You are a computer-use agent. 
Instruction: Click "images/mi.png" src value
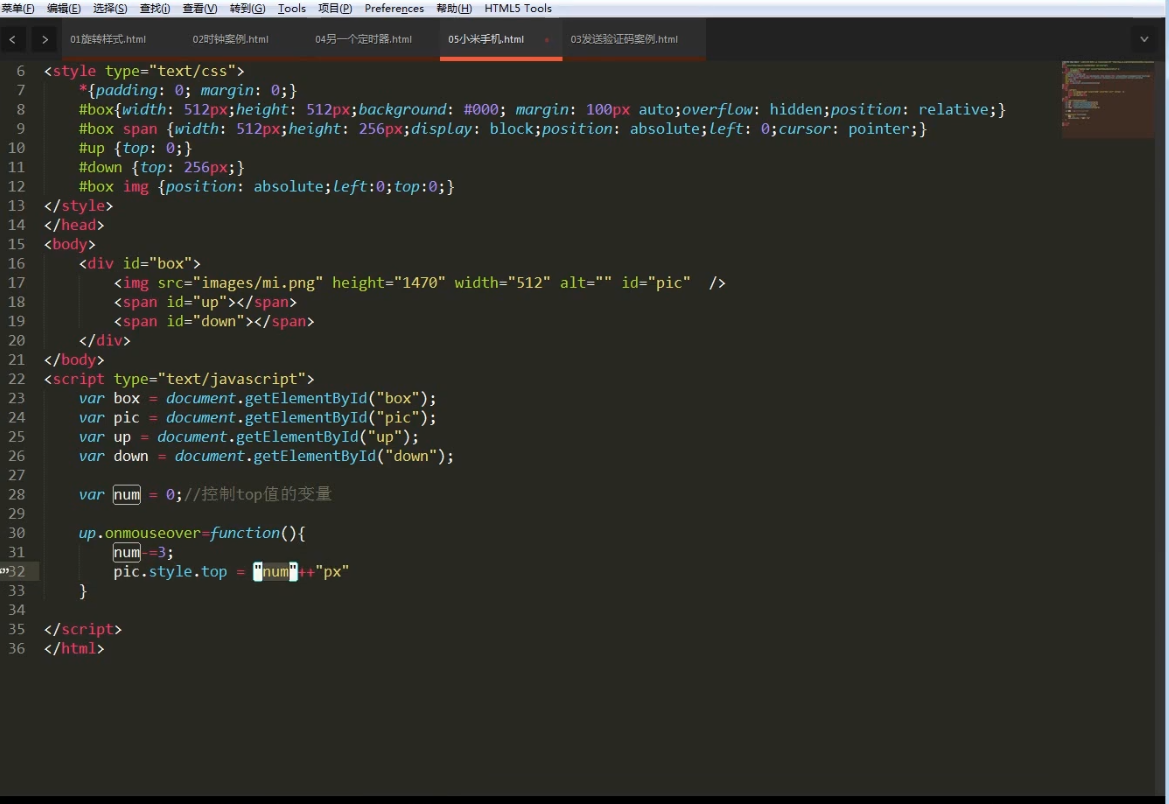coord(258,283)
